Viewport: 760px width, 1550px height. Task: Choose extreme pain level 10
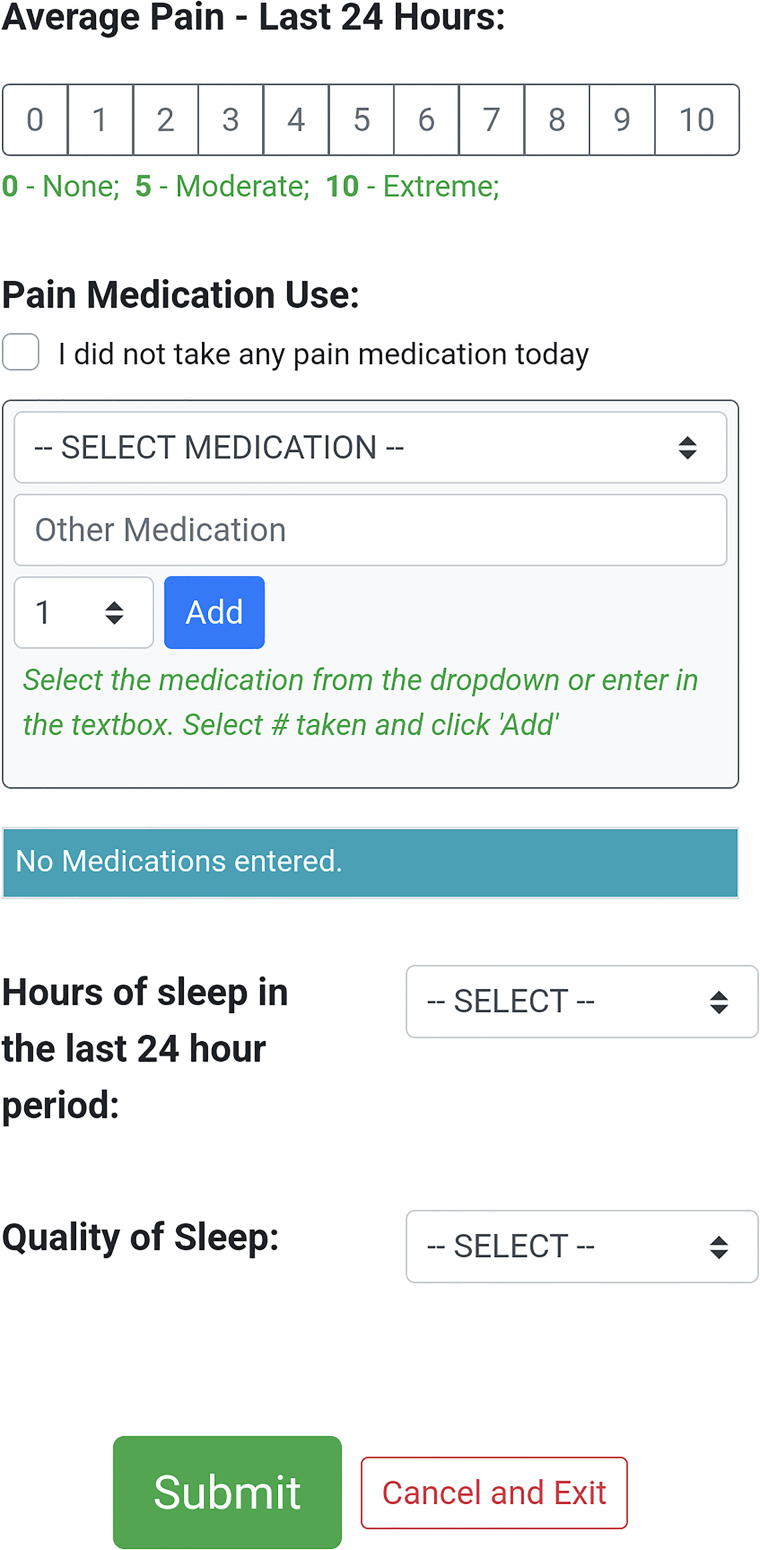pyautogui.click(x=697, y=120)
